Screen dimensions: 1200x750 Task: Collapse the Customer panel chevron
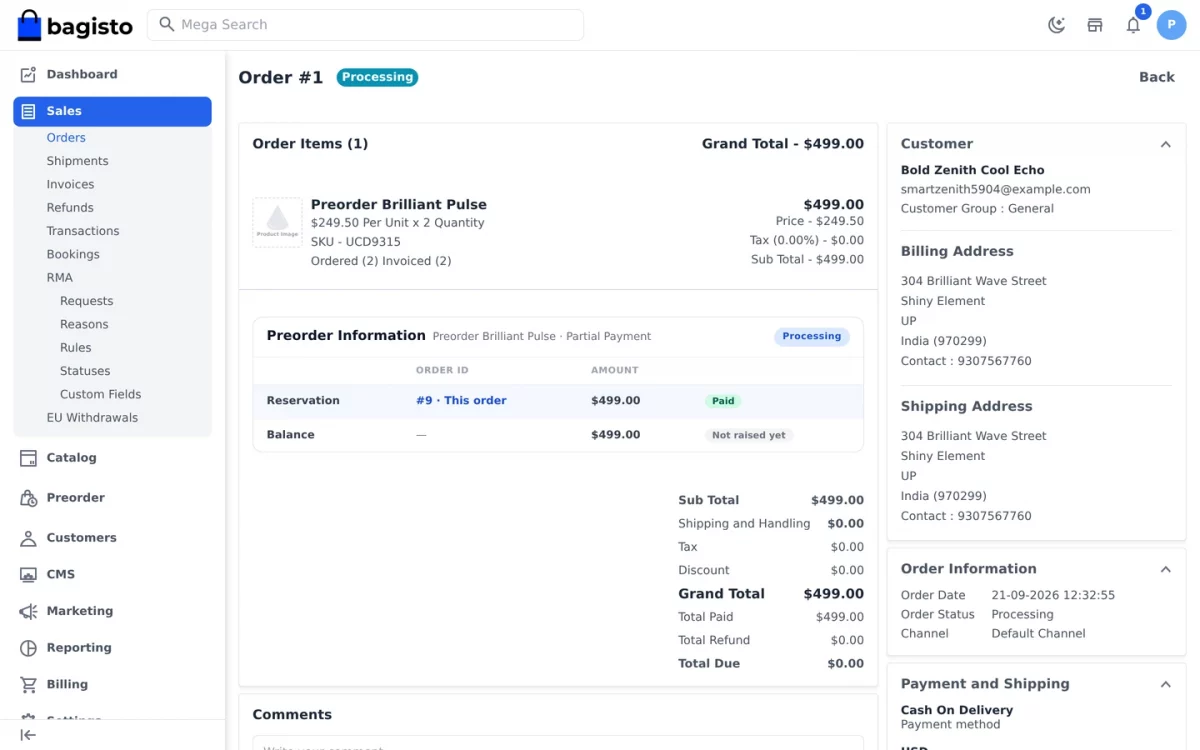click(1165, 144)
